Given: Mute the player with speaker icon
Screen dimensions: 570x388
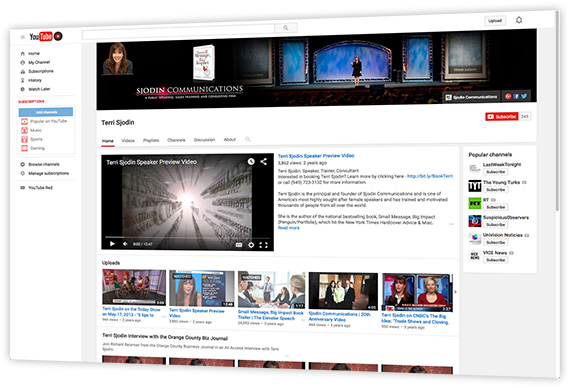Looking at the screenshot, I should [125, 244].
